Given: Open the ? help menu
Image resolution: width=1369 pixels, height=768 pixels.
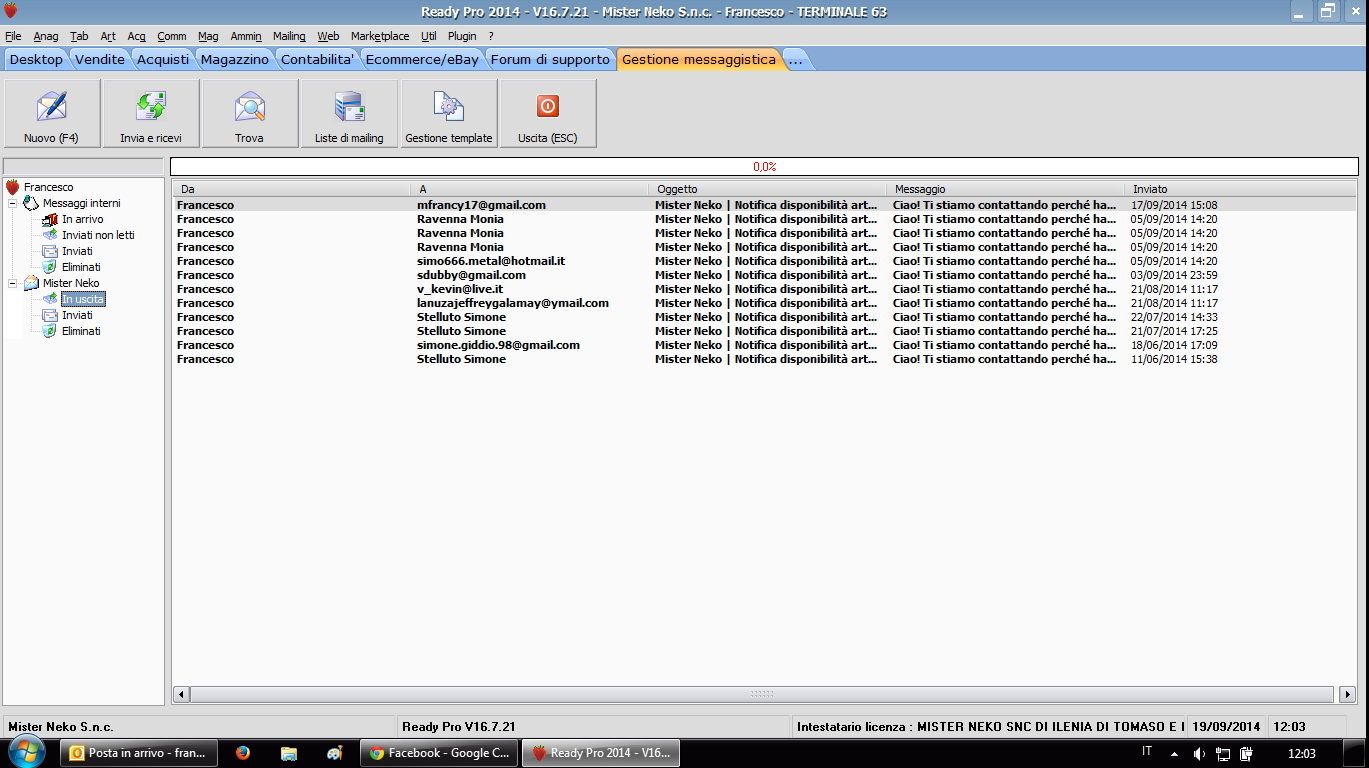Looking at the screenshot, I should [x=491, y=36].
